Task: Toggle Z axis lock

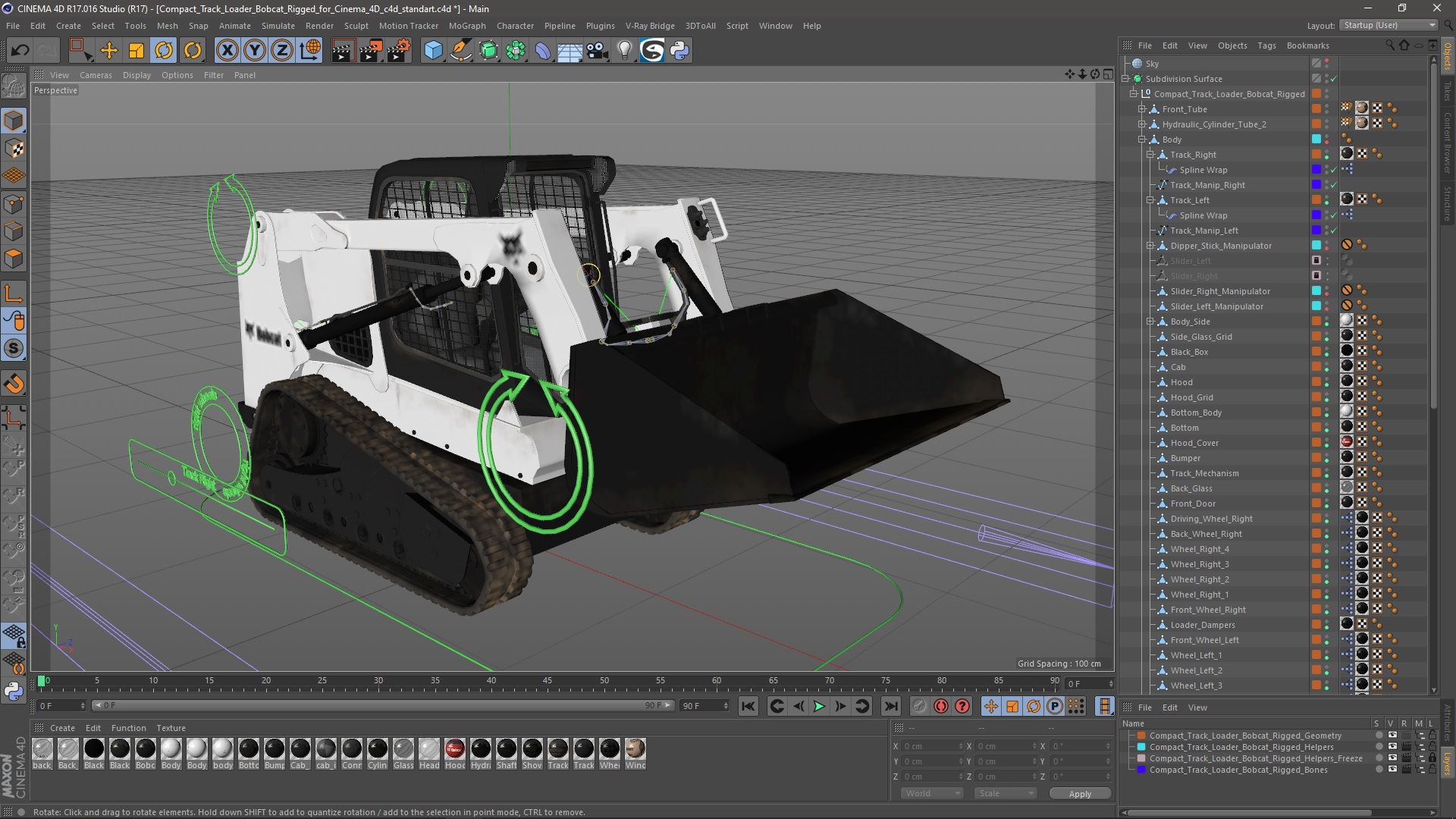Action: tap(282, 51)
